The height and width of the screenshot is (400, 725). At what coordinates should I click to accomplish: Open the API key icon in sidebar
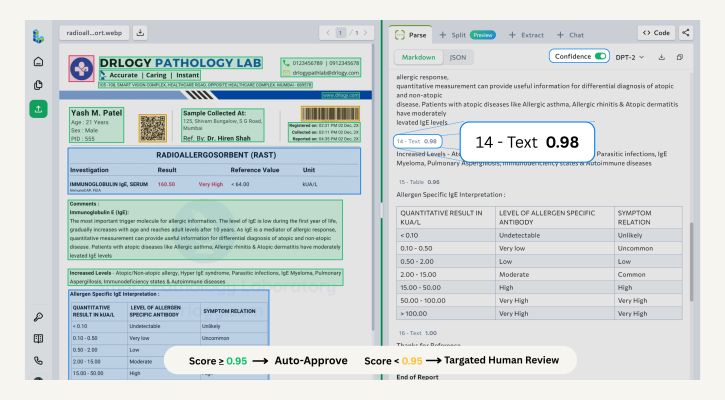click(38, 317)
